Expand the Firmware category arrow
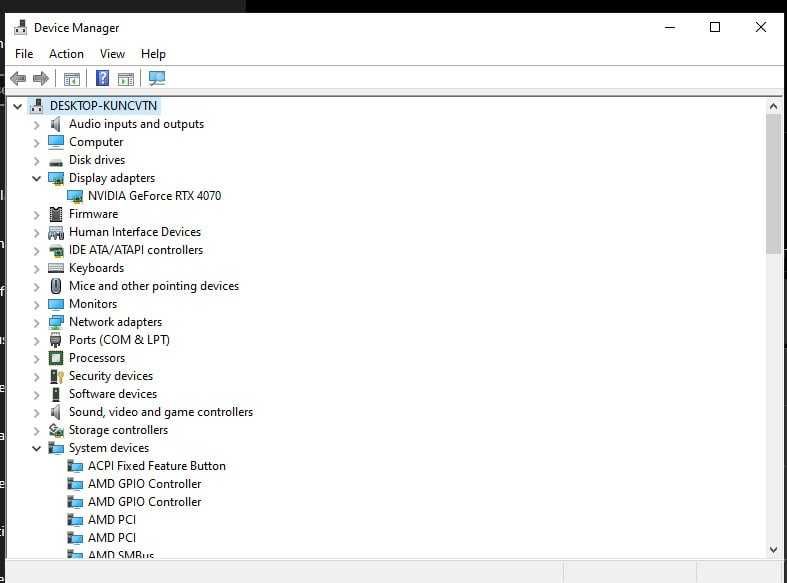Screen dimensions: 787x583 [x=37, y=215]
